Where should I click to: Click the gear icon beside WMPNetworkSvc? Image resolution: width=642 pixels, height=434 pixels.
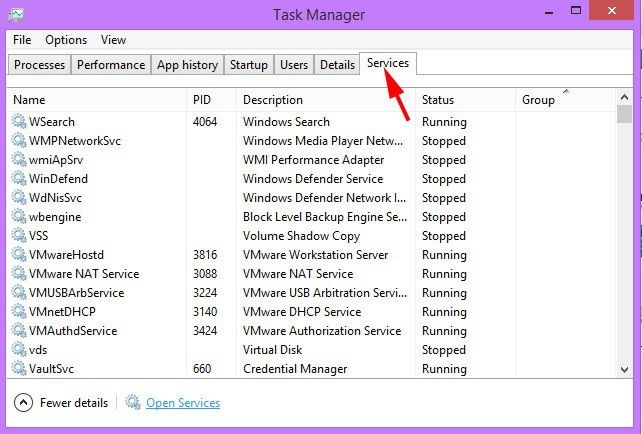click(19, 140)
